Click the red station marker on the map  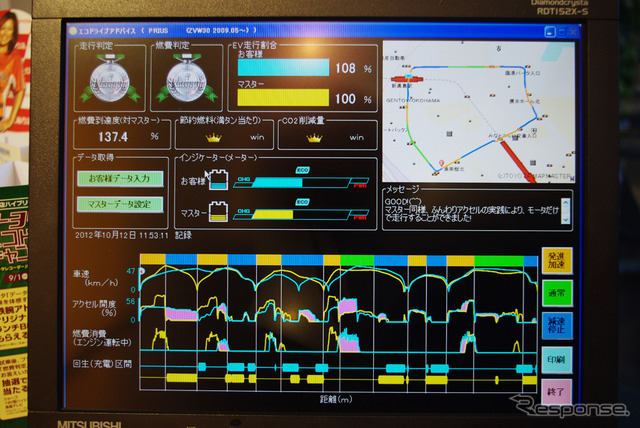coord(407,78)
